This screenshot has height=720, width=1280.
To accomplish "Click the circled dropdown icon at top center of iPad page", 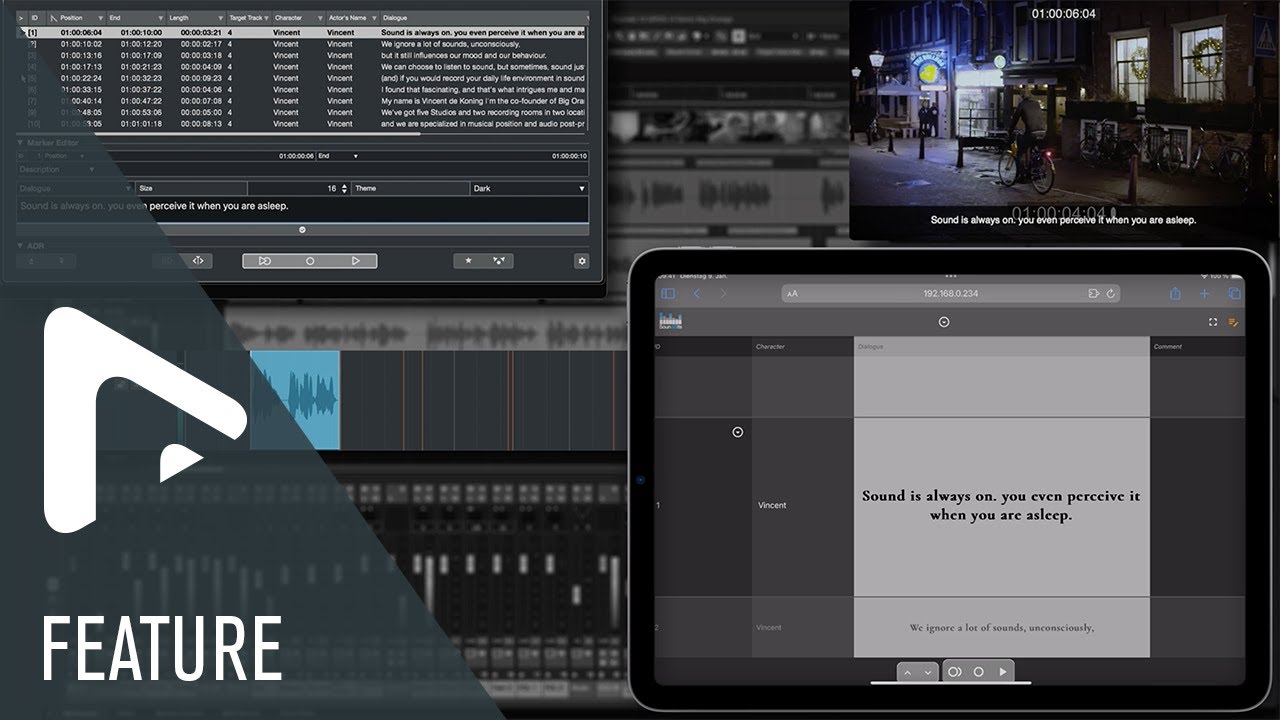I will click(x=944, y=322).
